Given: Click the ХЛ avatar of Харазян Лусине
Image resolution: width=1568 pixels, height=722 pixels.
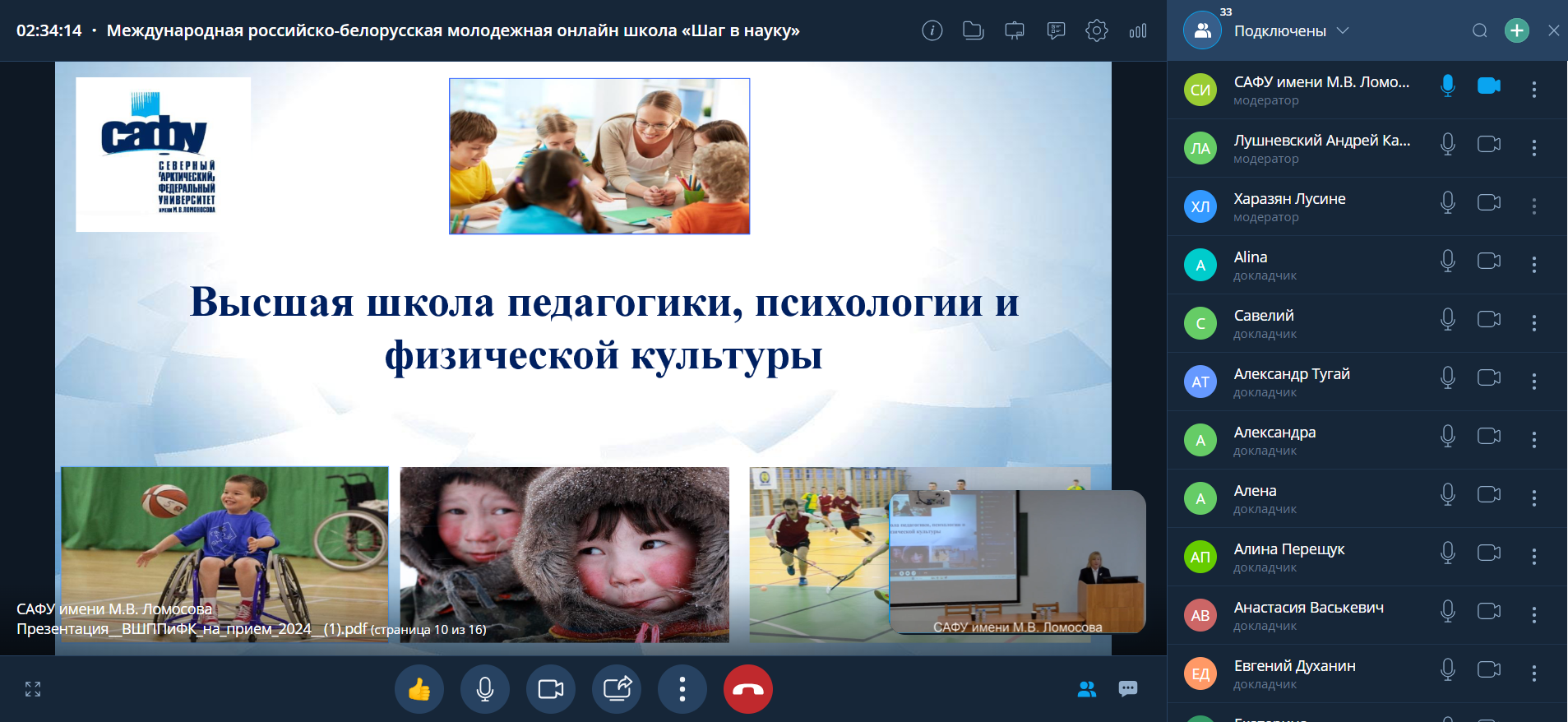Looking at the screenshot, I should click(1200, 206).
